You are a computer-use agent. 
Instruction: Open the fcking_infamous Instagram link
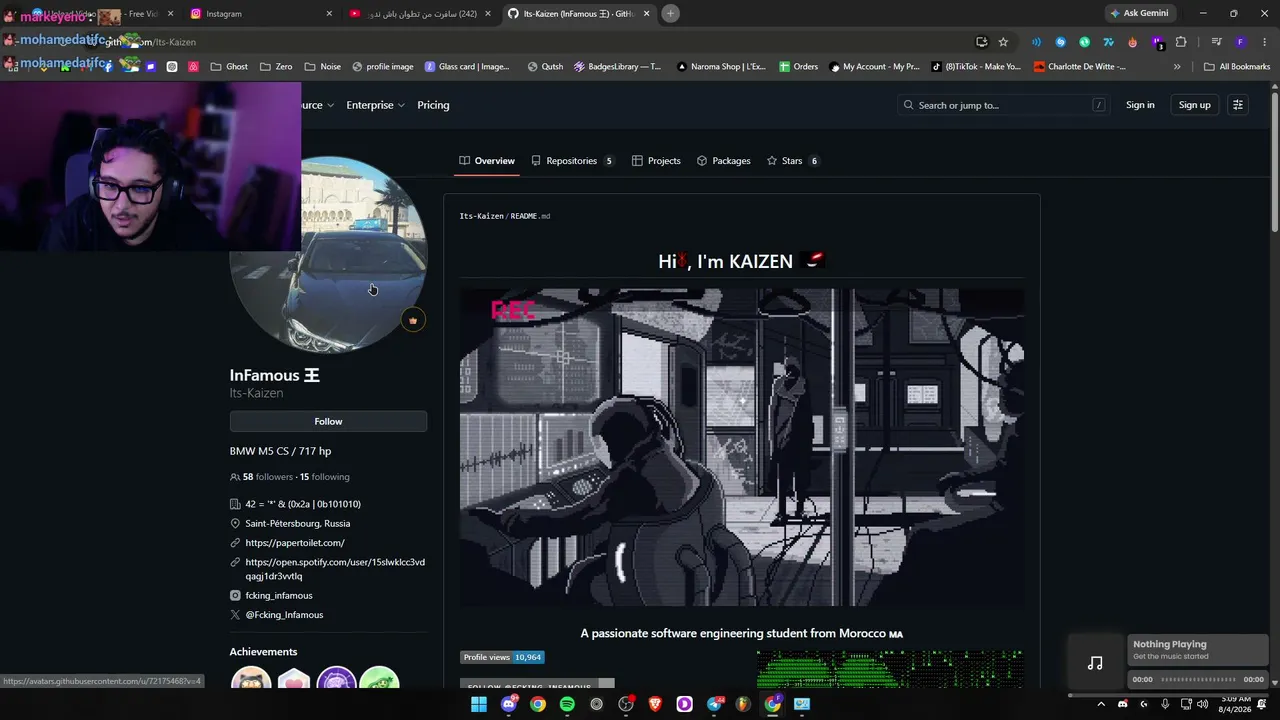279,596
